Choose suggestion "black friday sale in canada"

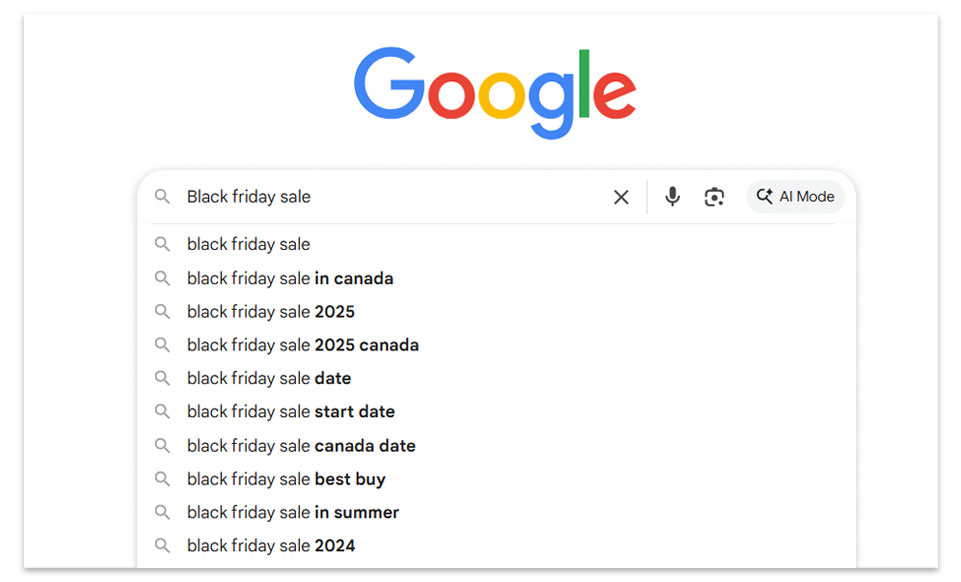[x=290, y=278]
